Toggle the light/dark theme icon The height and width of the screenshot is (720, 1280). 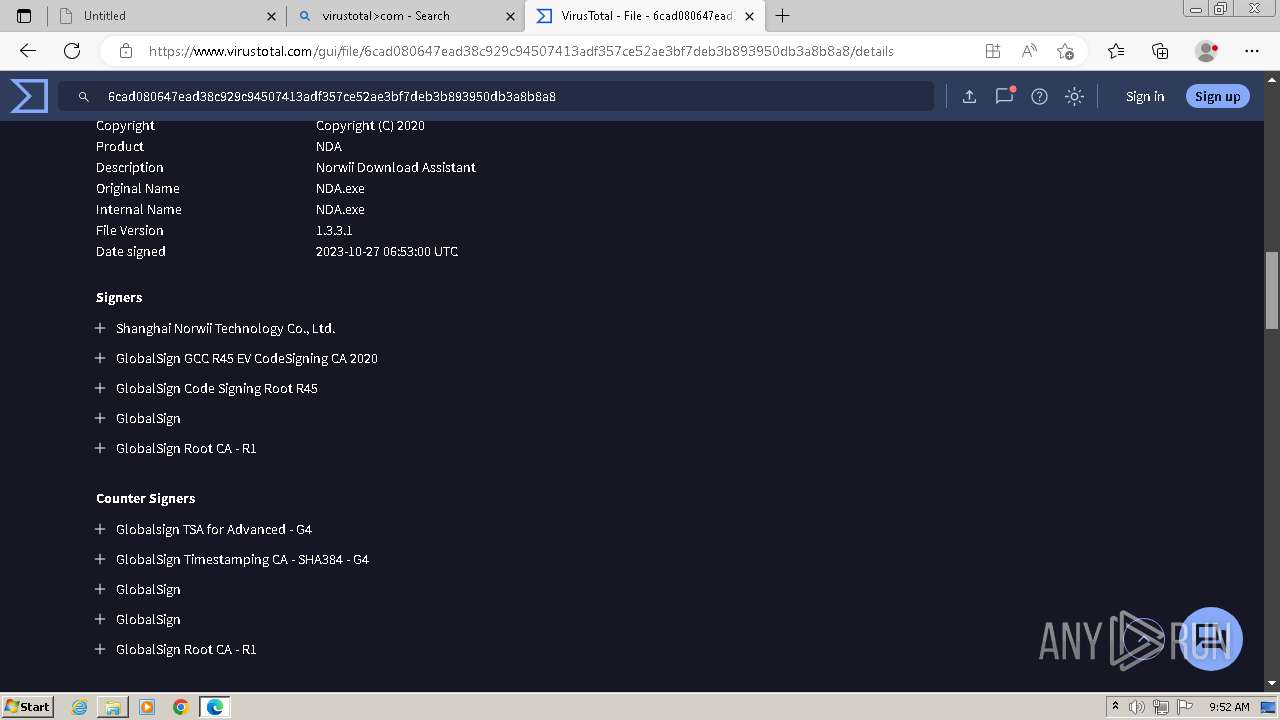tap(1074, 96)
